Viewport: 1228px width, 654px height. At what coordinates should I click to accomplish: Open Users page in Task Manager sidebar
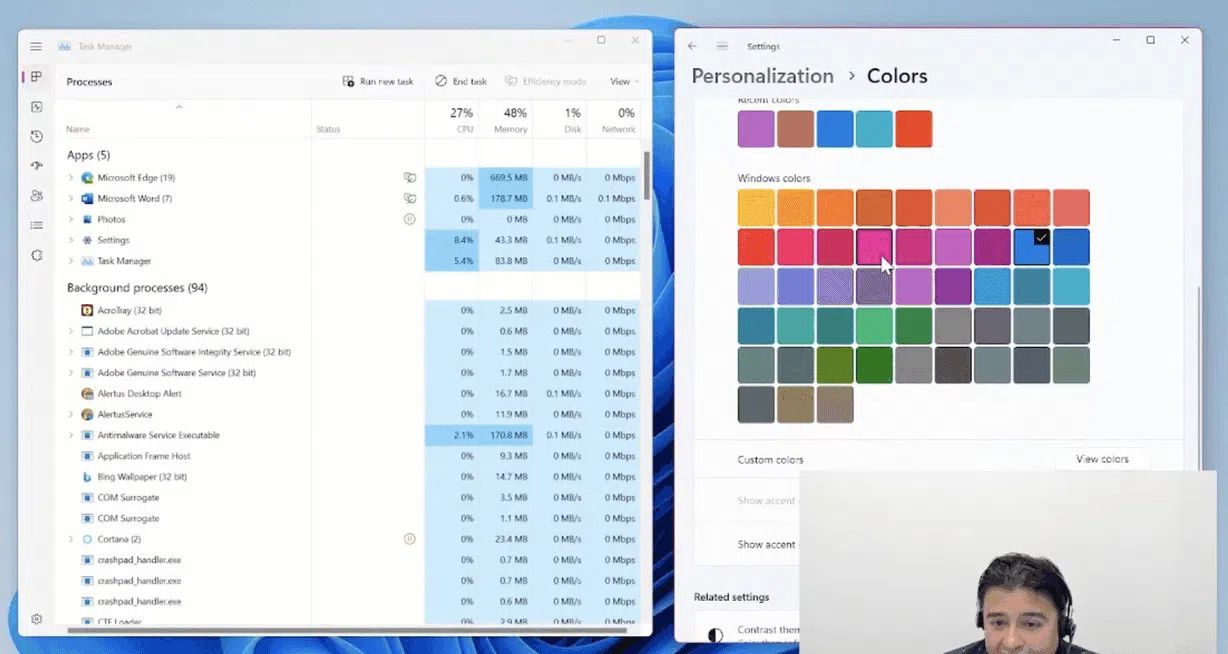pos(36,196)
